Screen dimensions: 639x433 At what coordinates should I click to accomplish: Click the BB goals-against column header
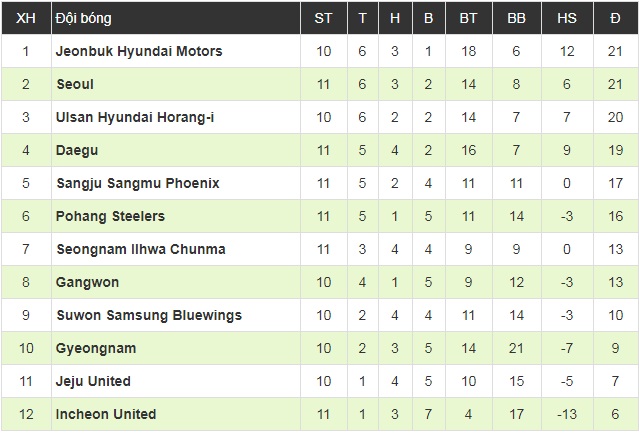click(517, 18)
